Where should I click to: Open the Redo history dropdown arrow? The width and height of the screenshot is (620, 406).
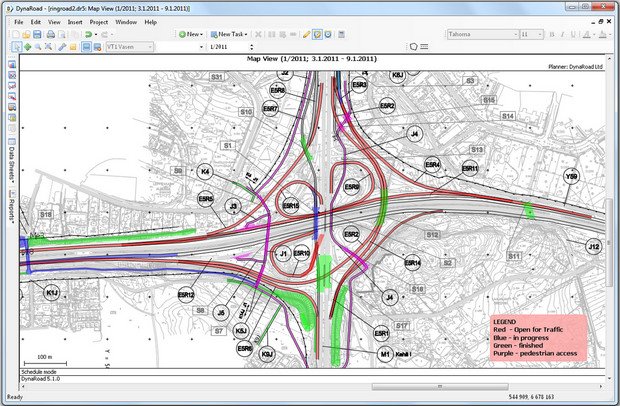tap(112, 34)
